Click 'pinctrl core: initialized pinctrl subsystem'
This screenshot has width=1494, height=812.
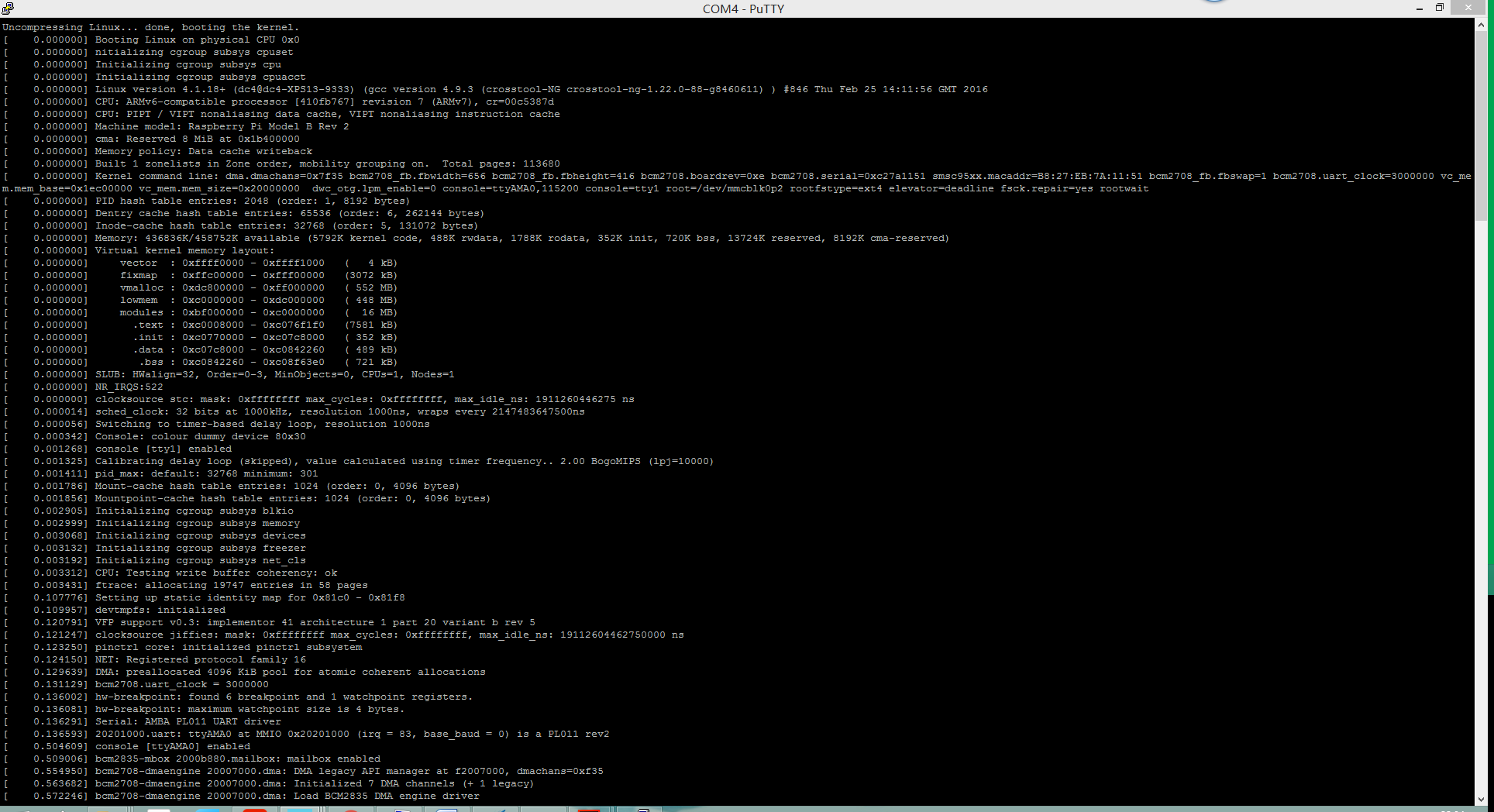pyautogui.click(x=228, y=647)
